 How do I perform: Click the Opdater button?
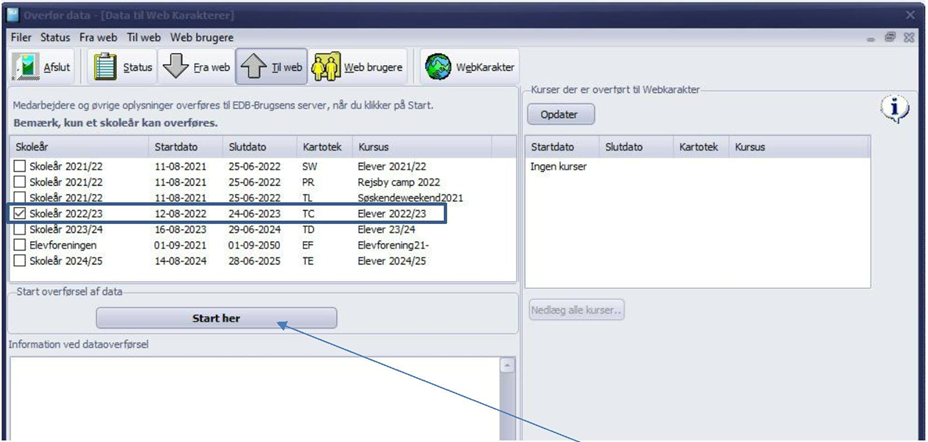pos(560,115)
